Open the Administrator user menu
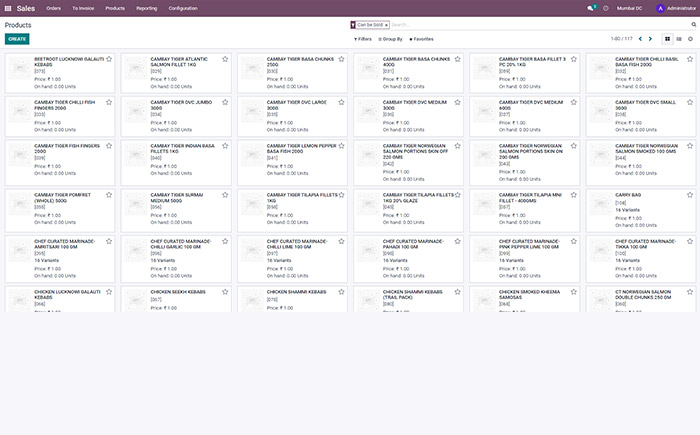700x435 pixels. (676, 8)
